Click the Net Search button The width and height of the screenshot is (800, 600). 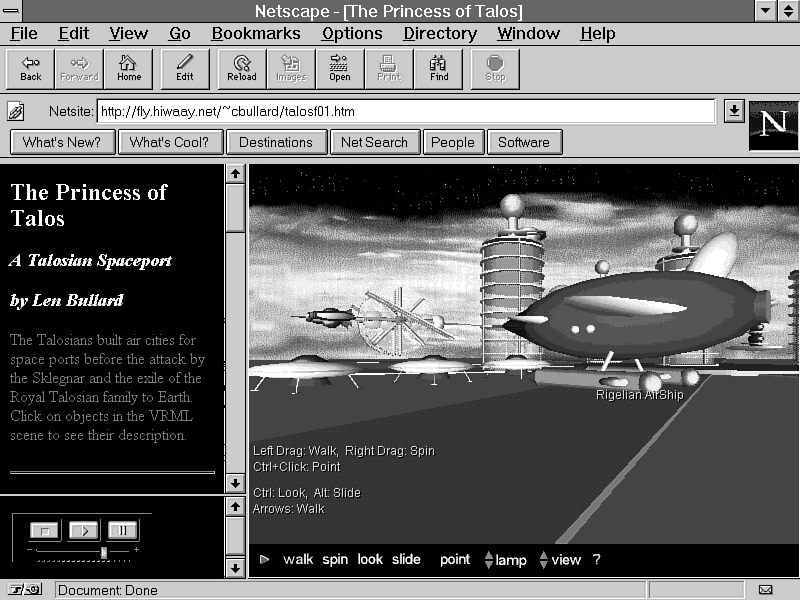374,142
